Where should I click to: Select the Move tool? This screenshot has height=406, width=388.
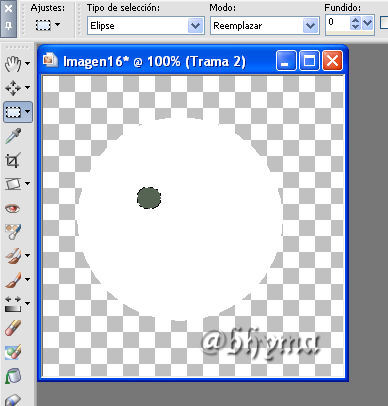(13, 88)
